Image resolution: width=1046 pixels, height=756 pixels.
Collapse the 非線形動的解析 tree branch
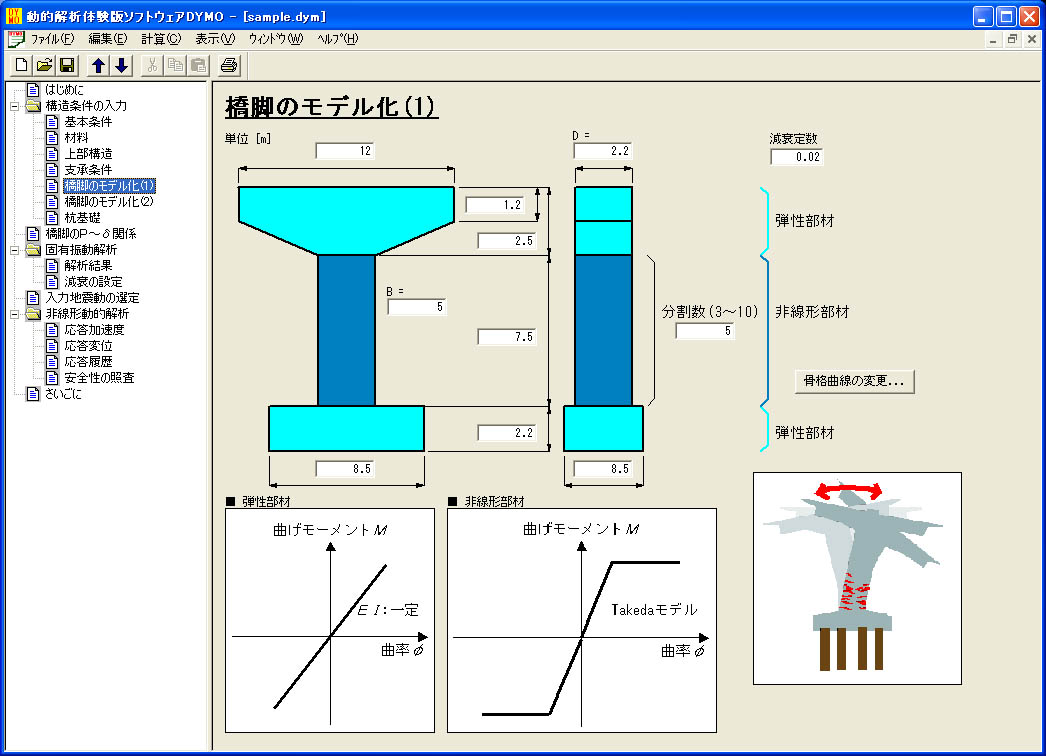coord(14,313)
